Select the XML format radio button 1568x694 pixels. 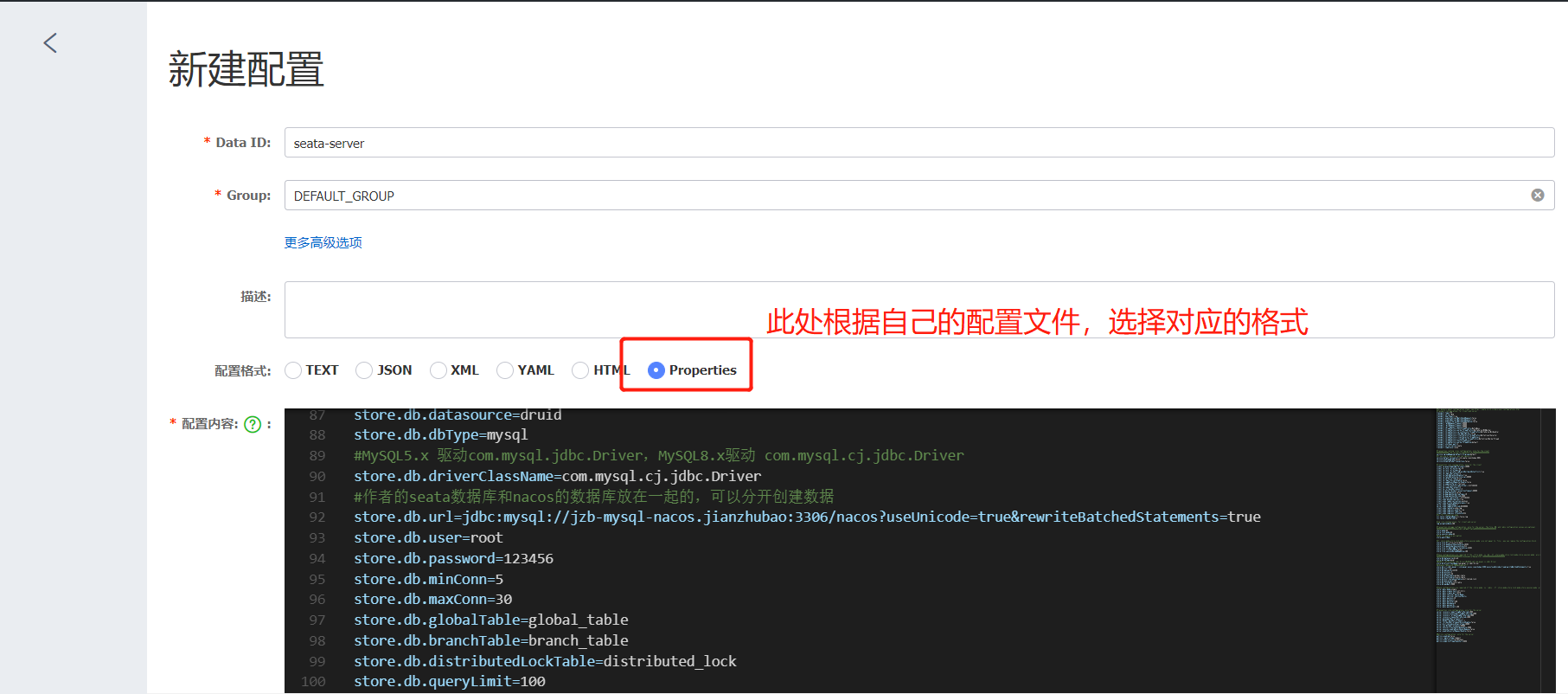click(438, 370)
